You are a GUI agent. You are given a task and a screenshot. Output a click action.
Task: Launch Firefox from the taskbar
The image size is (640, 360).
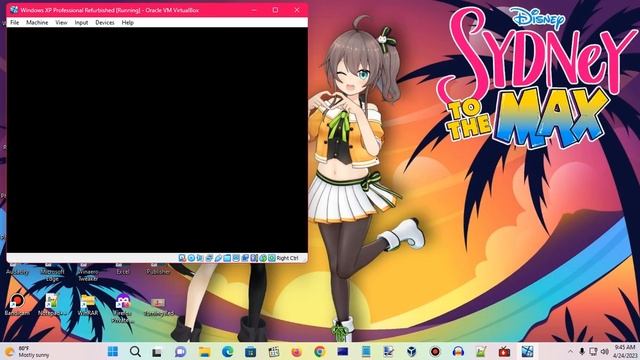pos(297,351)
